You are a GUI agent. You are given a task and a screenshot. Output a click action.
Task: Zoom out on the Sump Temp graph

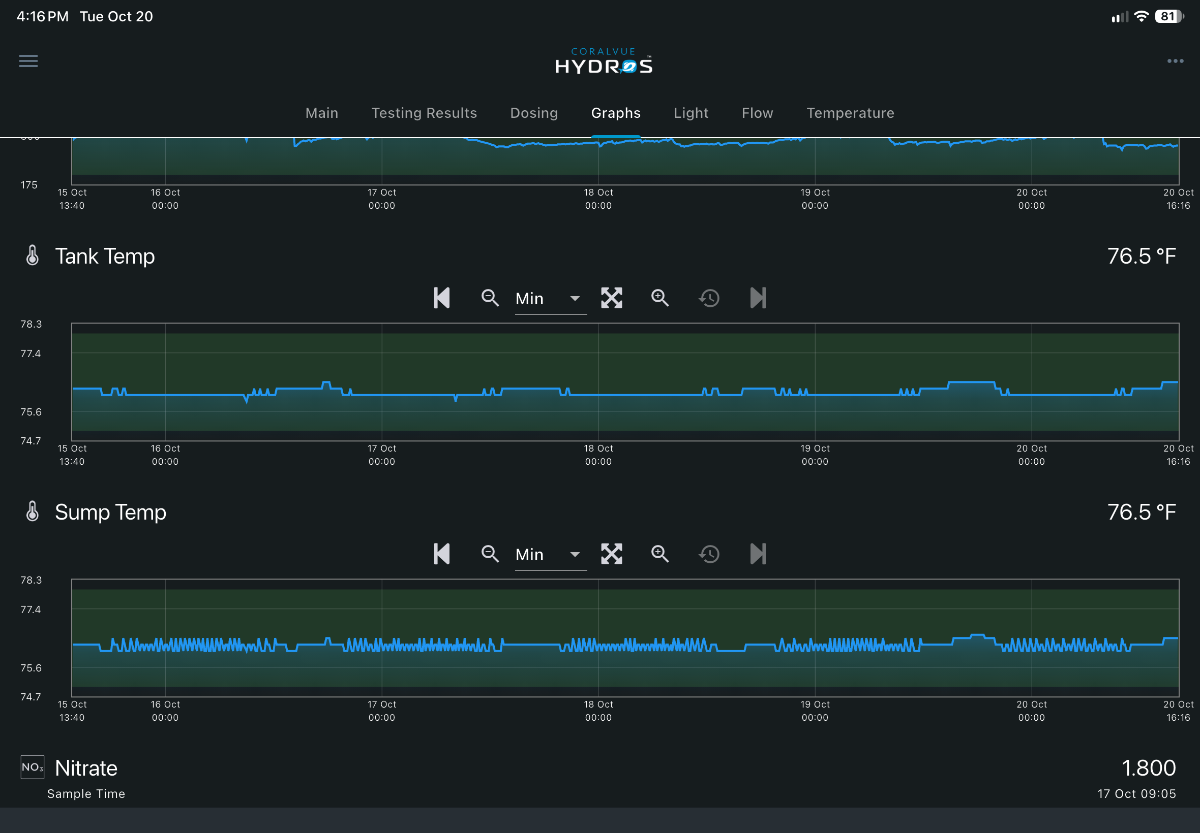490,554
